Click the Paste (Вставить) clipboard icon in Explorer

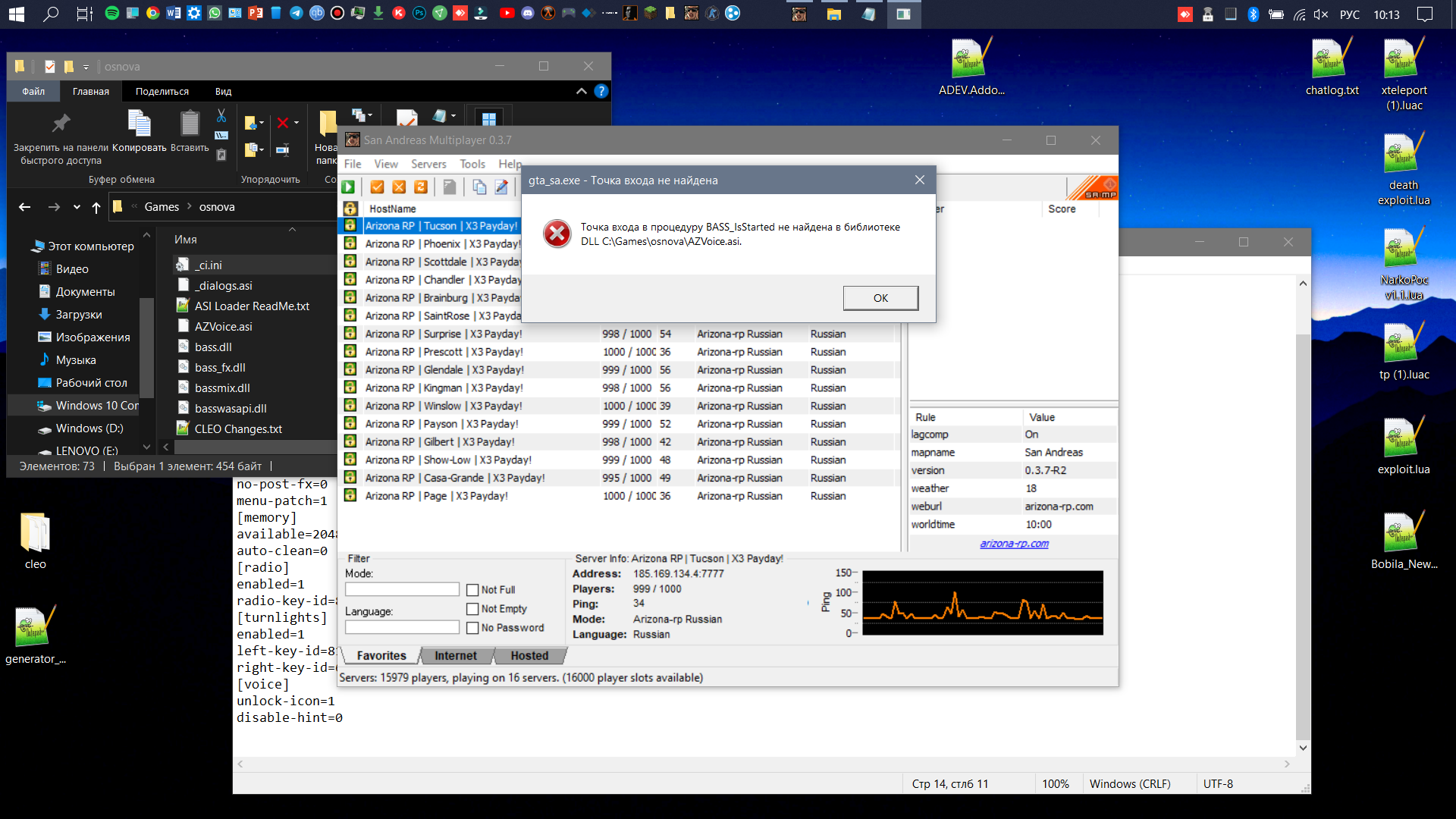coord(190,123)
